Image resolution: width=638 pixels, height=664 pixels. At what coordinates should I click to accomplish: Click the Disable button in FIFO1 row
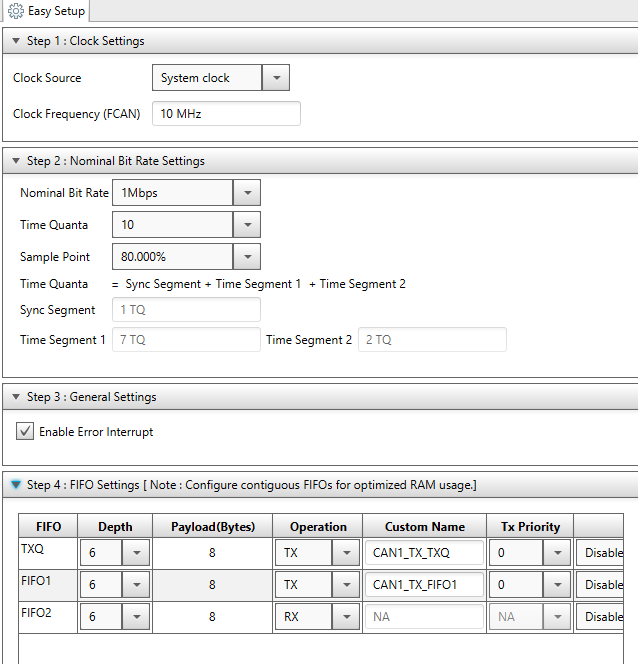(600, 585)
